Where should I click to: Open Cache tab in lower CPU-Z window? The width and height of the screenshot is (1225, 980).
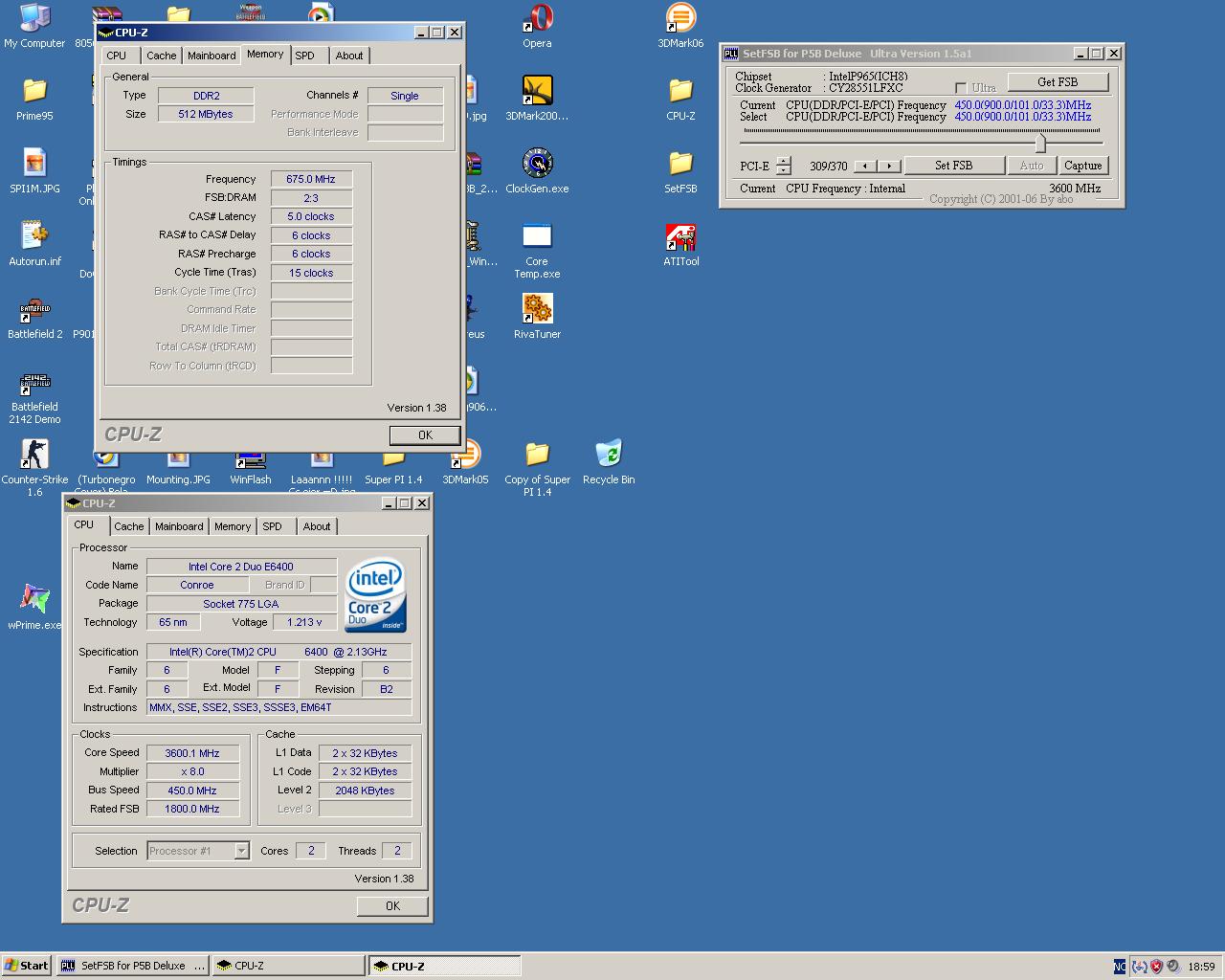pos(128,526)
